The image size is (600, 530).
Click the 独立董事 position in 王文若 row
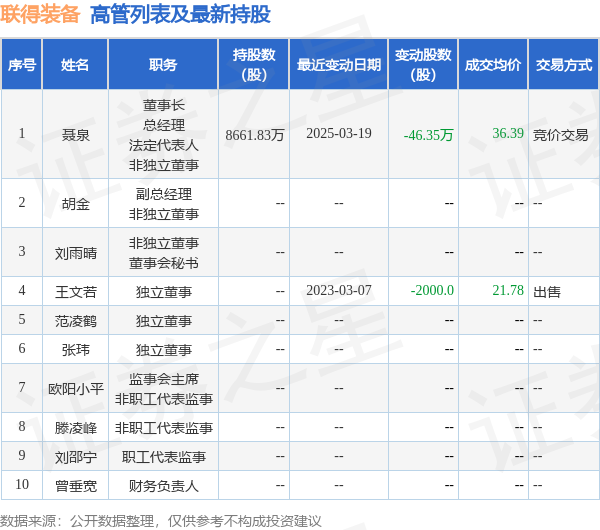[164, 292]
